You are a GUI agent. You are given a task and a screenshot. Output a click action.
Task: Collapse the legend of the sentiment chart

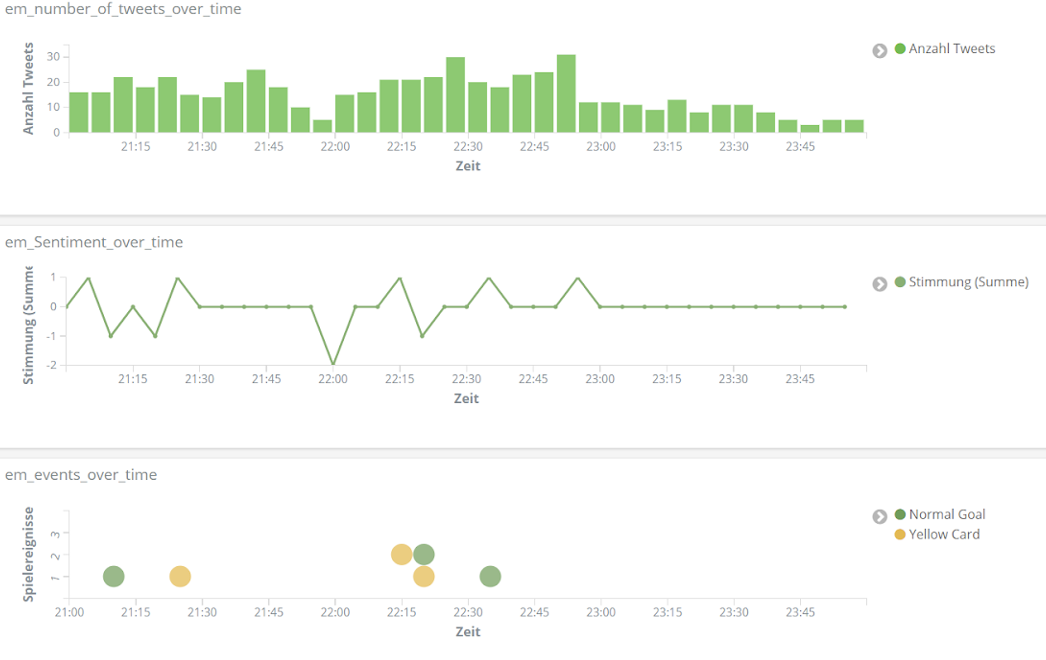pyautogui.click(x=880, y=284)
